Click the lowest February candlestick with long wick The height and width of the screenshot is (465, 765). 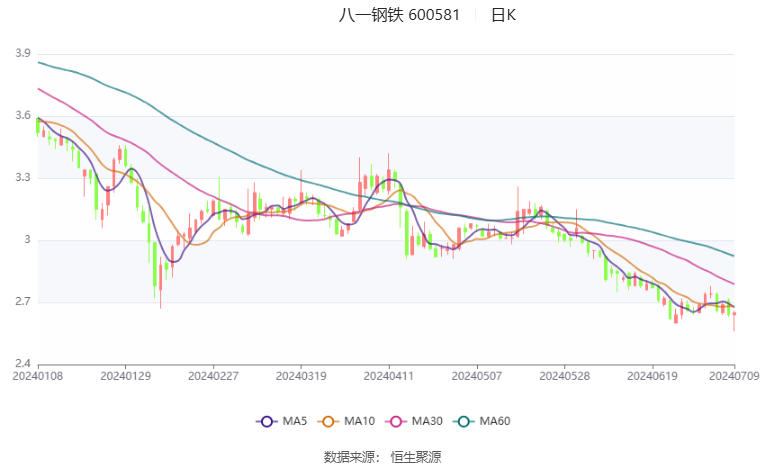click(x=161, y=285)
